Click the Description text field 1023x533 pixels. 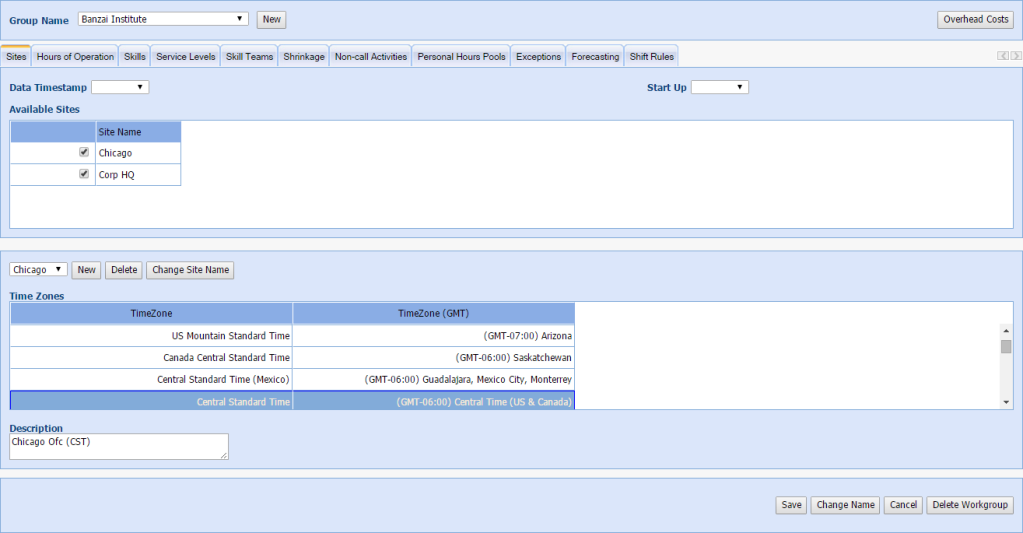118,446
